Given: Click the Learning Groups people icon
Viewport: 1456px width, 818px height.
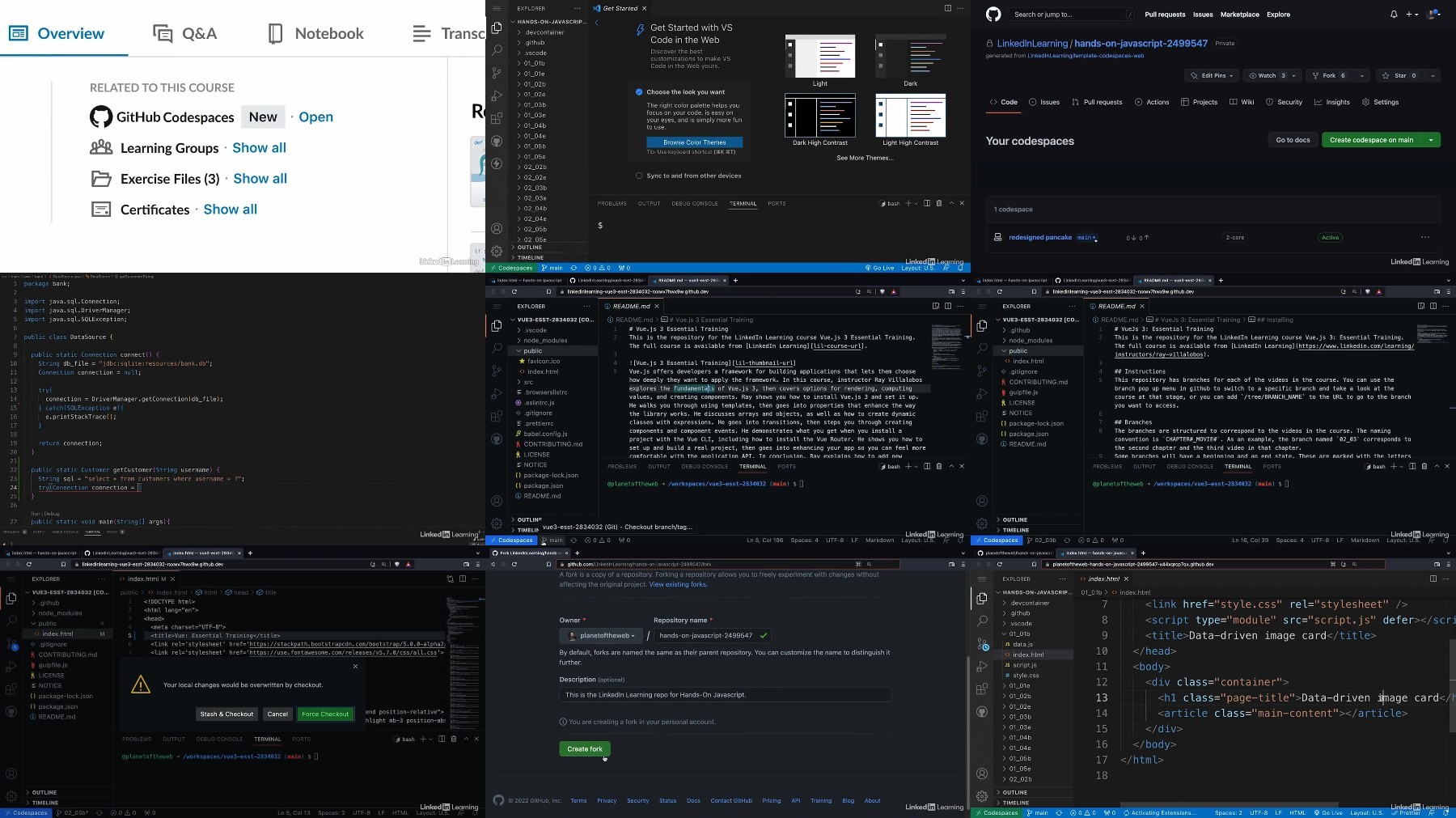Looking at the screenshot, I should tap(101, 147).
